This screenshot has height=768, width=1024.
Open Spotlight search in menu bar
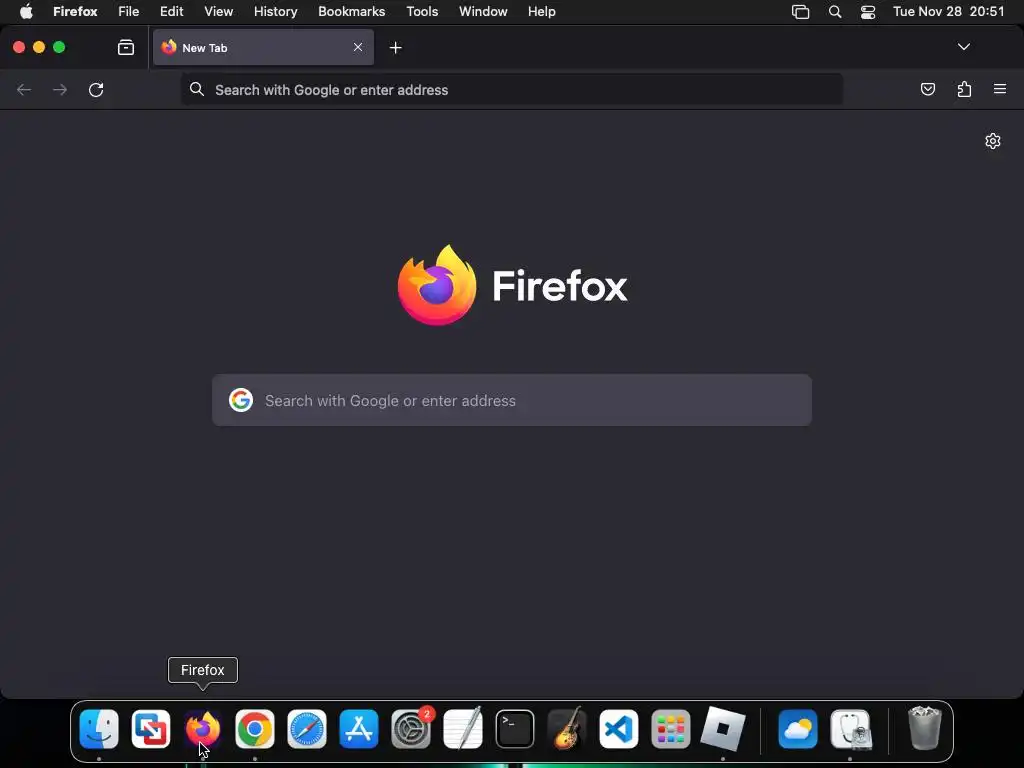835,12
